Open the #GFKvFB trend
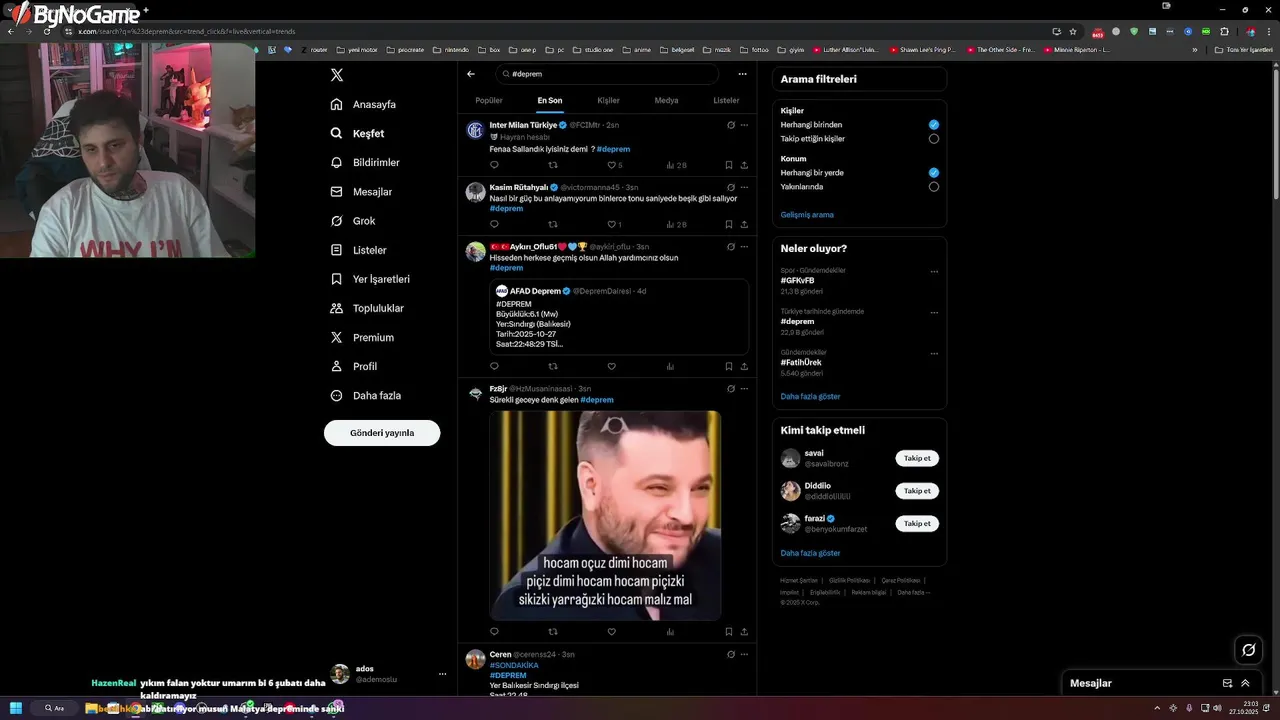The width and height of the screenshot is (1280, 720). [797, 281]
